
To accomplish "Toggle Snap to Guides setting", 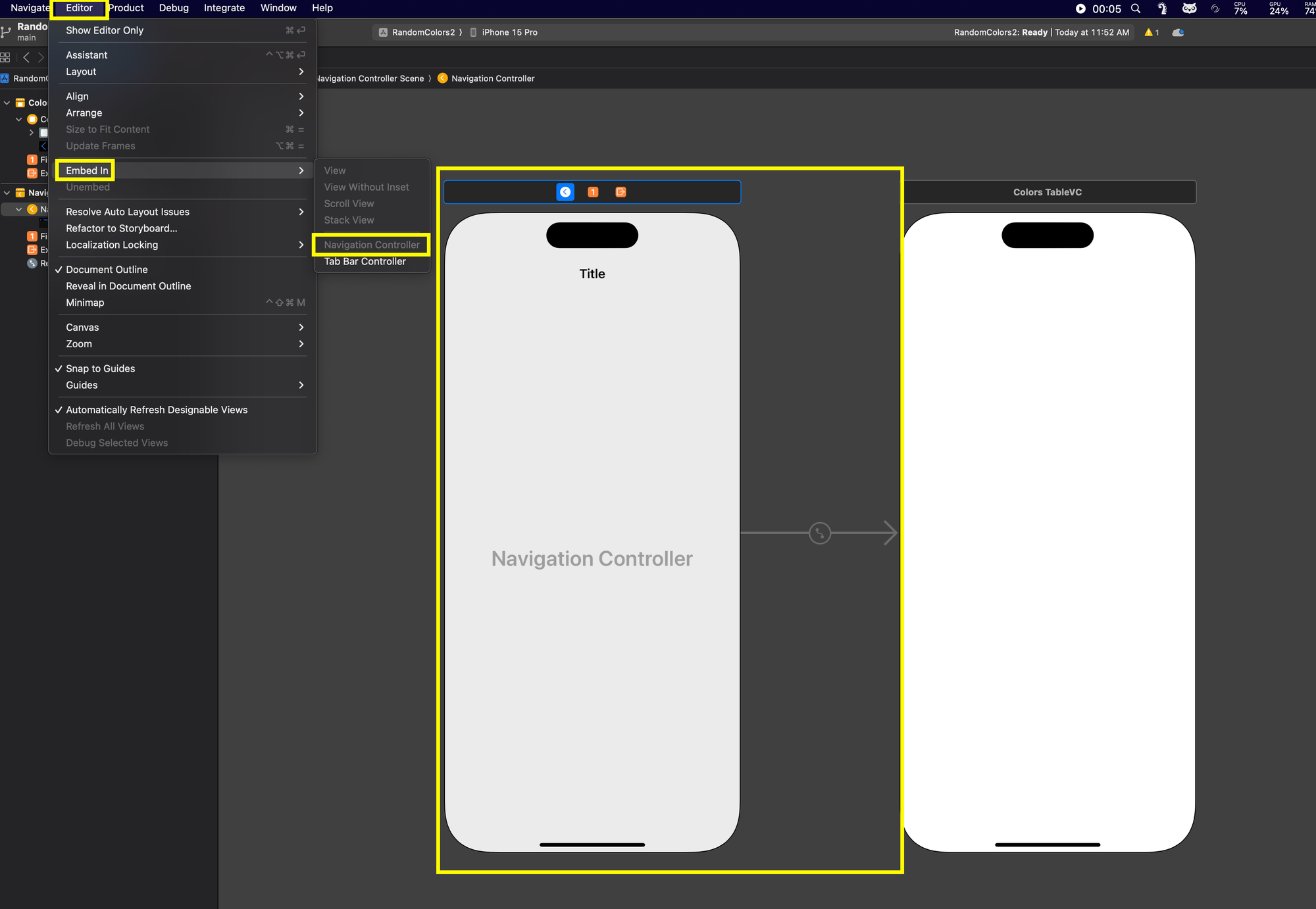I will click(x=100, y=368).
